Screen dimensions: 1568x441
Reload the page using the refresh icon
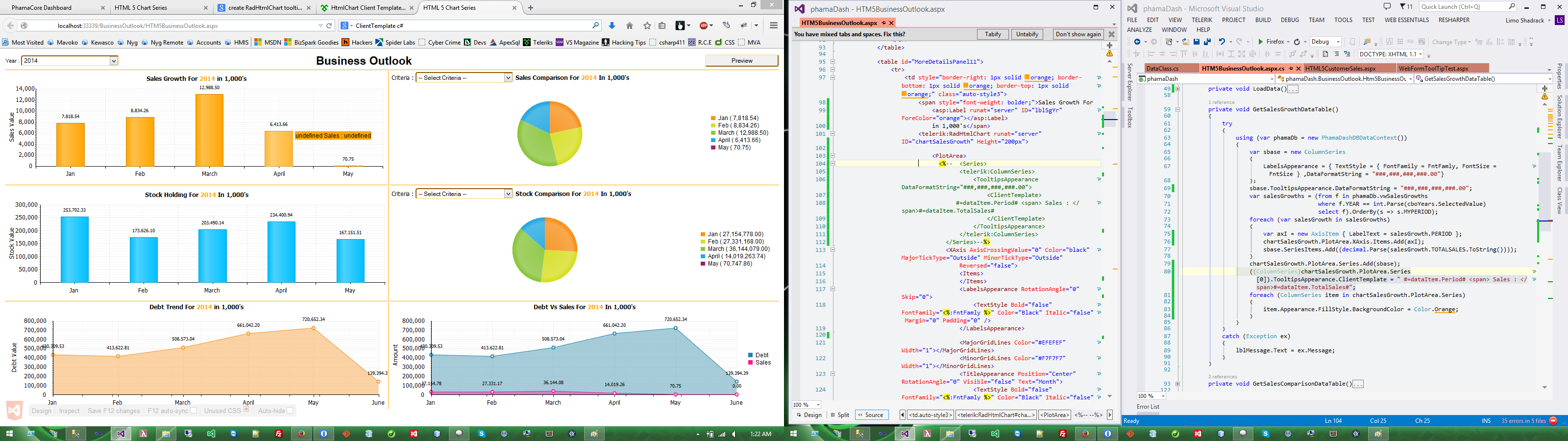pos(329,25)
